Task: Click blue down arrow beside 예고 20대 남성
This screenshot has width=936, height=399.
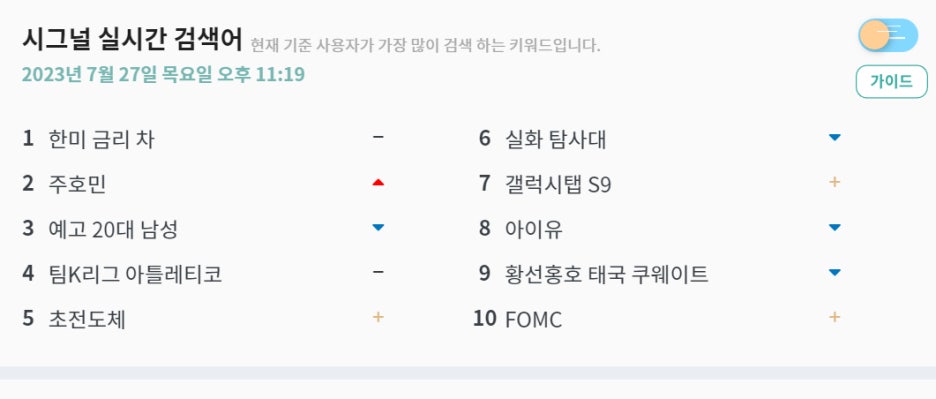Action: (x=378, y=228)
